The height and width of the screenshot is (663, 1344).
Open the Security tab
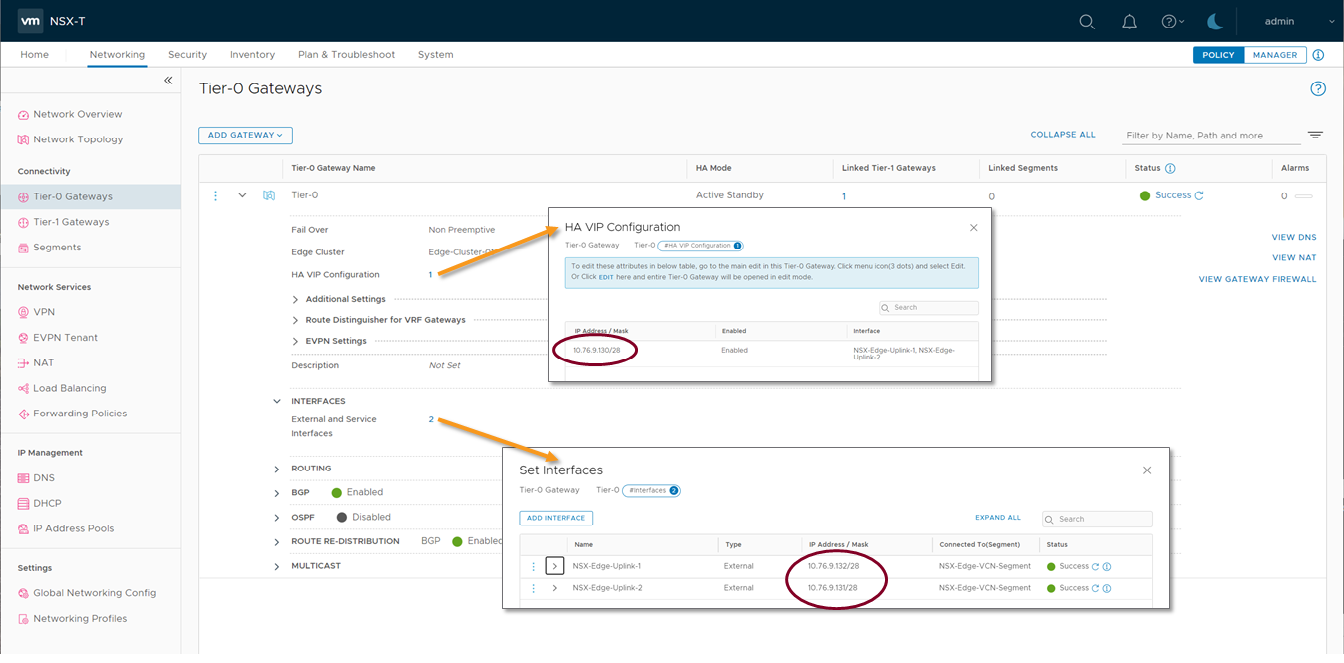[x=187, y=55]
